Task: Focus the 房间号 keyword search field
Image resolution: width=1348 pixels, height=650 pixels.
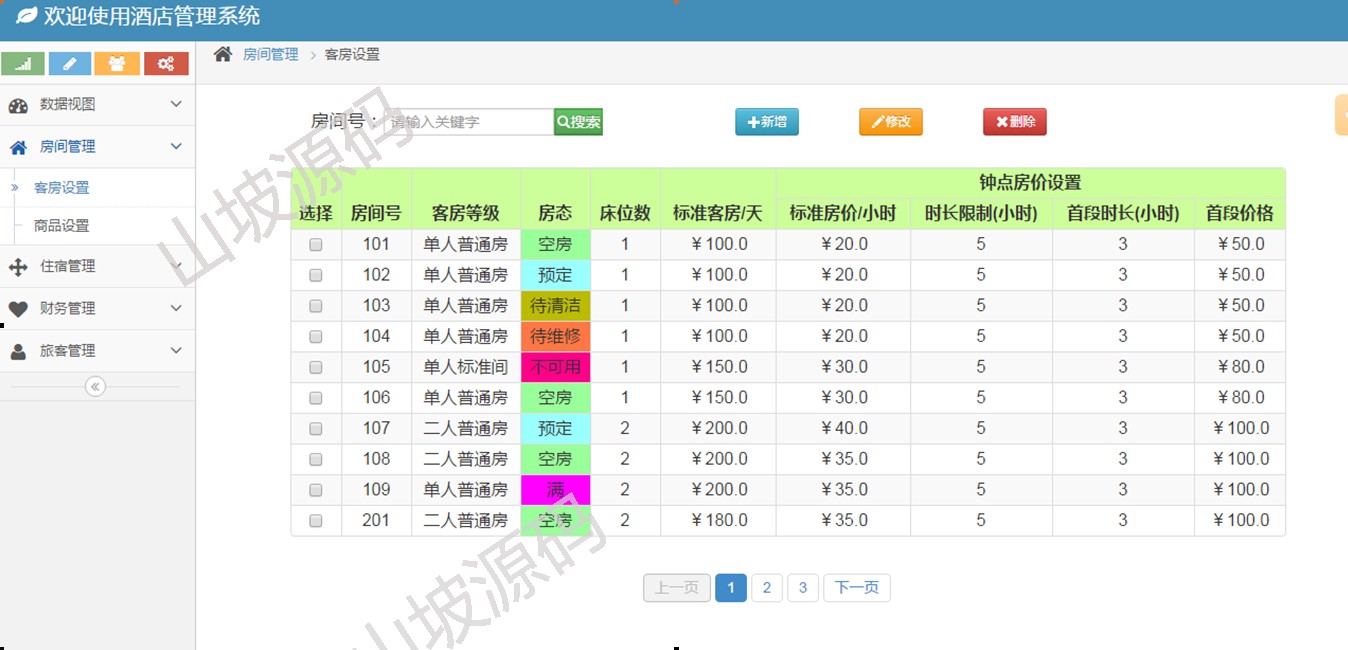Action: [x=468, y=122]
